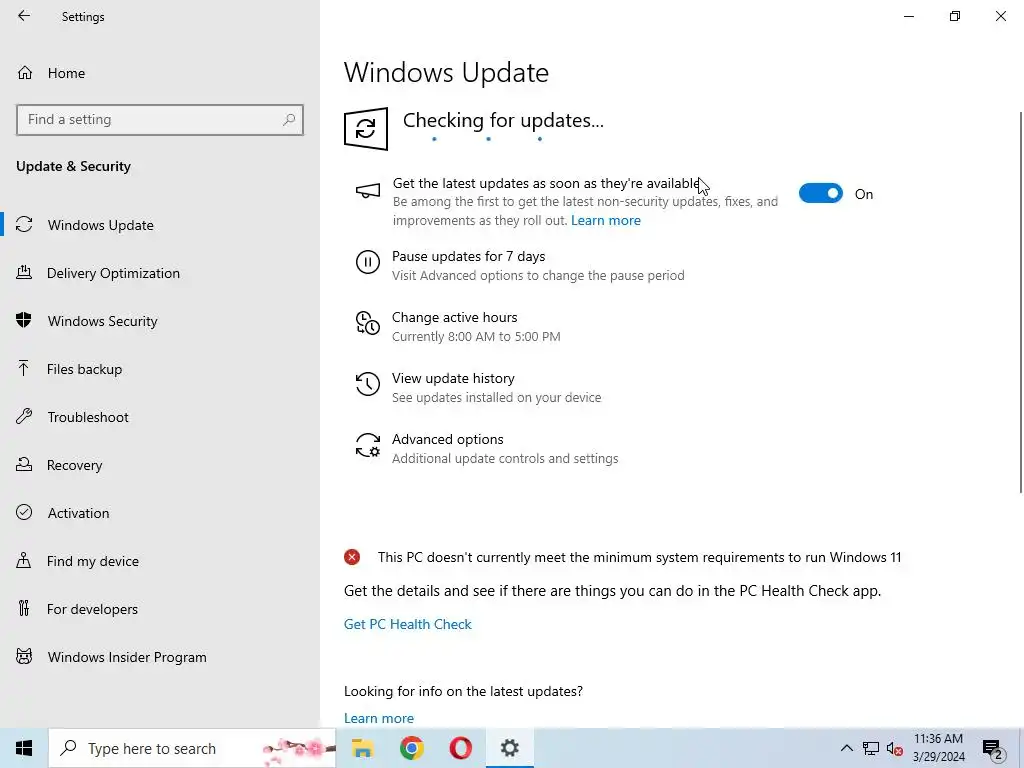Click the back arrow in Settings
1024x768 pixels.
24,16
